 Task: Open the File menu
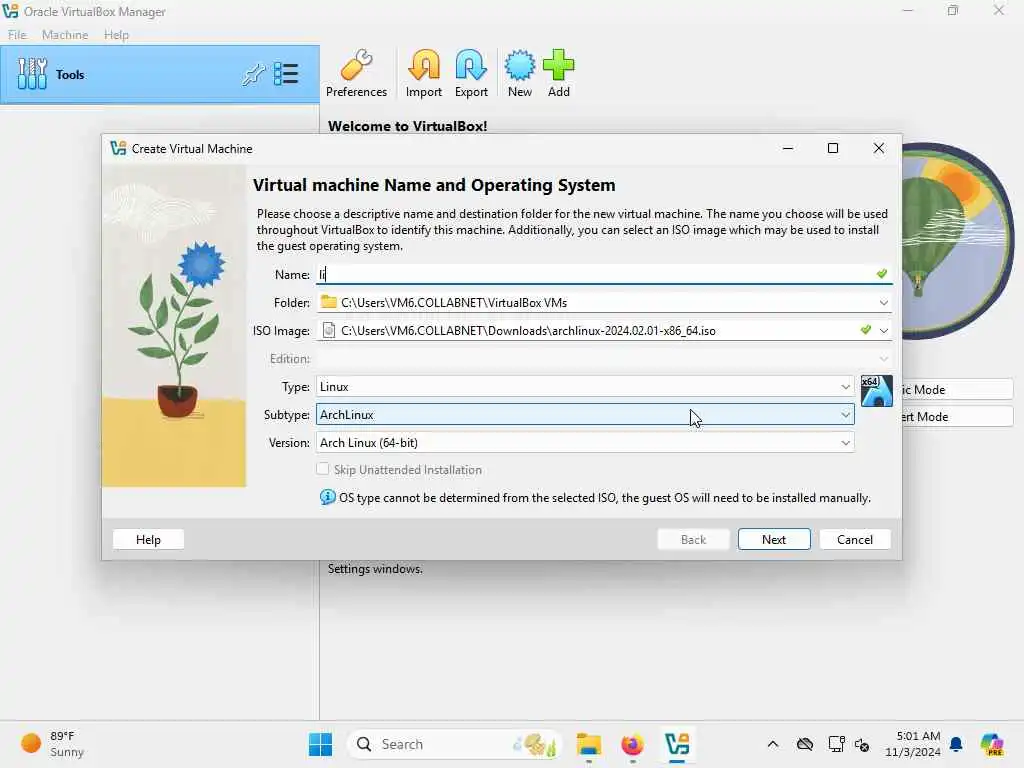coord(17,35)
